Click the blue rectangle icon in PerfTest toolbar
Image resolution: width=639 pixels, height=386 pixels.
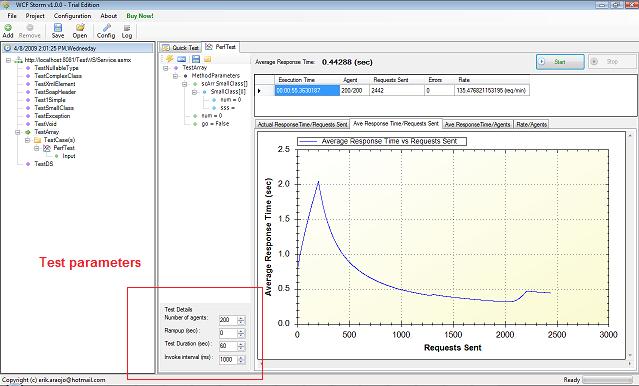coord(182,59)
